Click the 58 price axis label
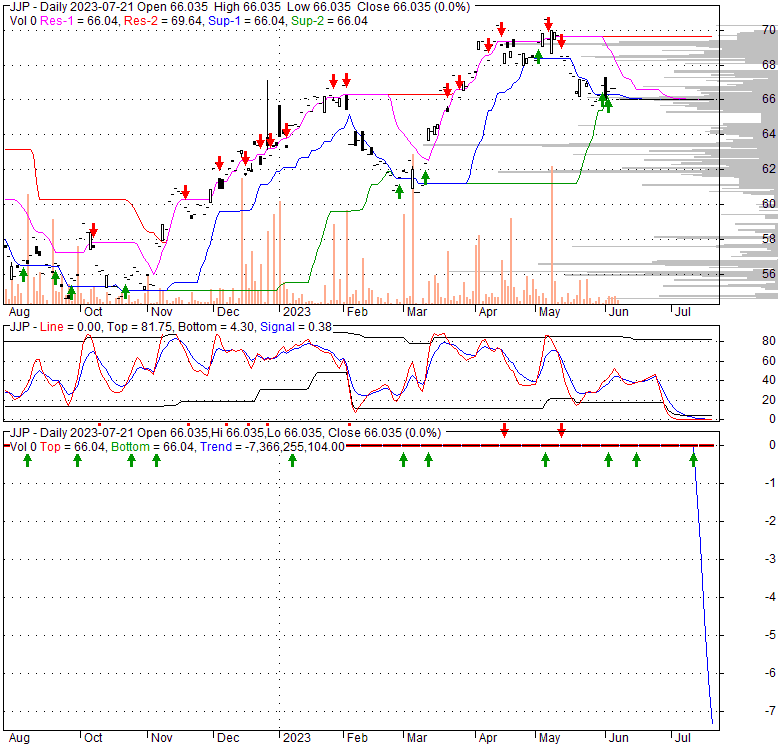780x745 pixels. pyautogui.click(x=769, y=239)
